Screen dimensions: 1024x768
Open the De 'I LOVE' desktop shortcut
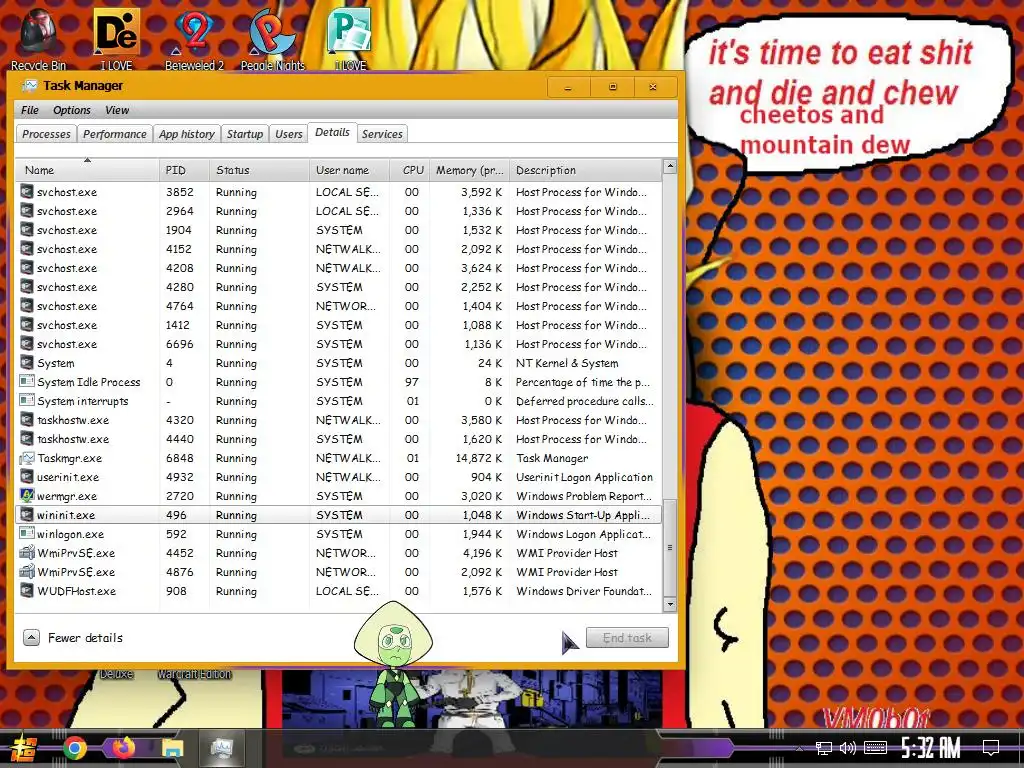click(x=116, y=38)
